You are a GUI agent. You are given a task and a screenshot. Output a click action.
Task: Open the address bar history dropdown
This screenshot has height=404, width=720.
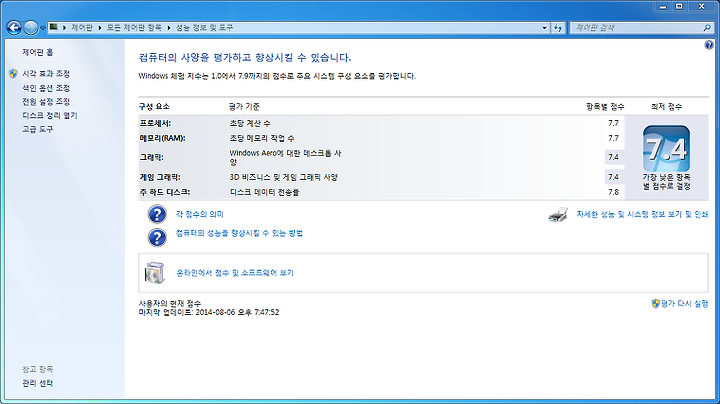[x=545, y=28]
